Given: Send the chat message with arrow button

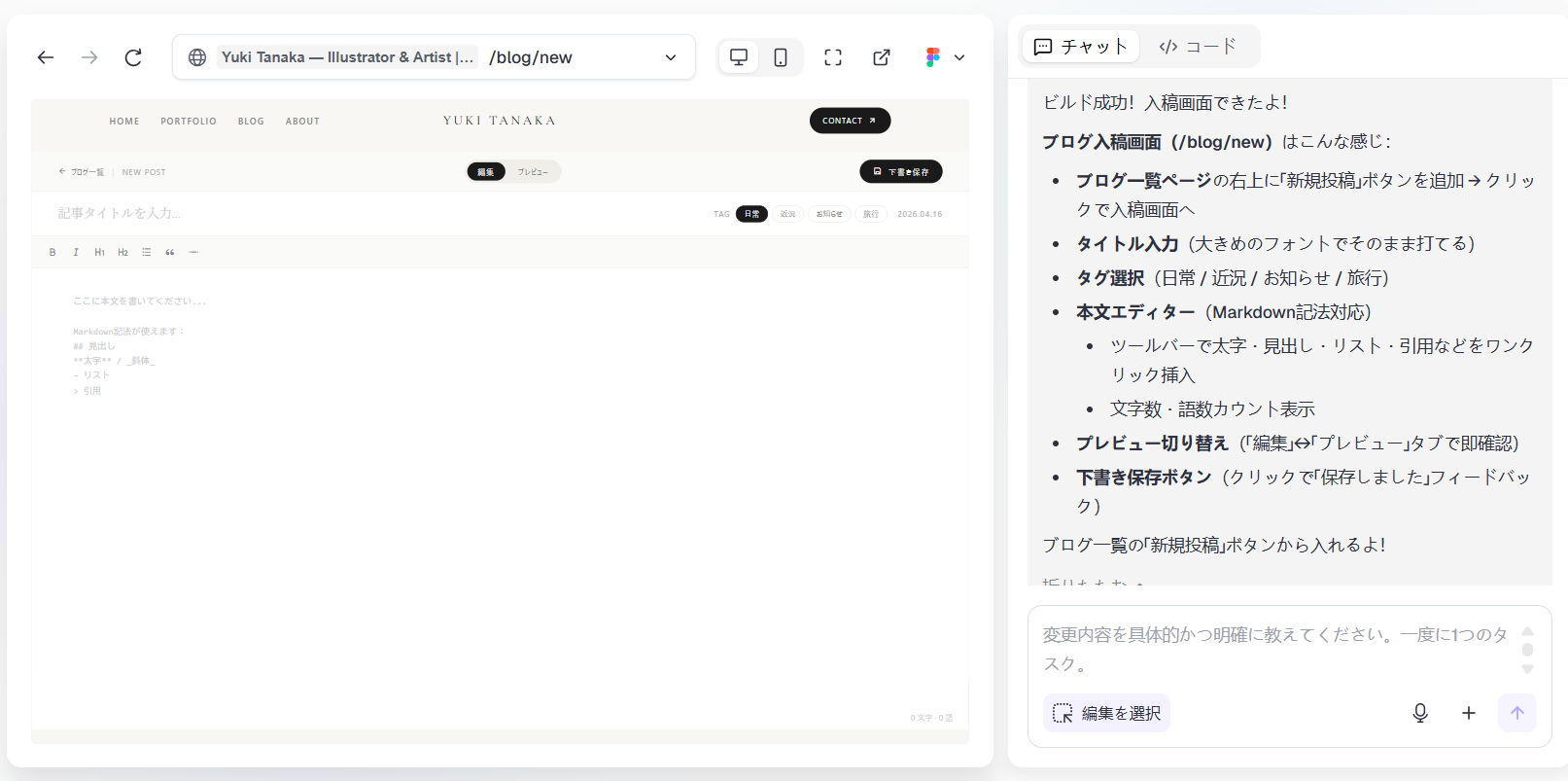Looking at the screenshot, I should click(x=1517, y=713).
